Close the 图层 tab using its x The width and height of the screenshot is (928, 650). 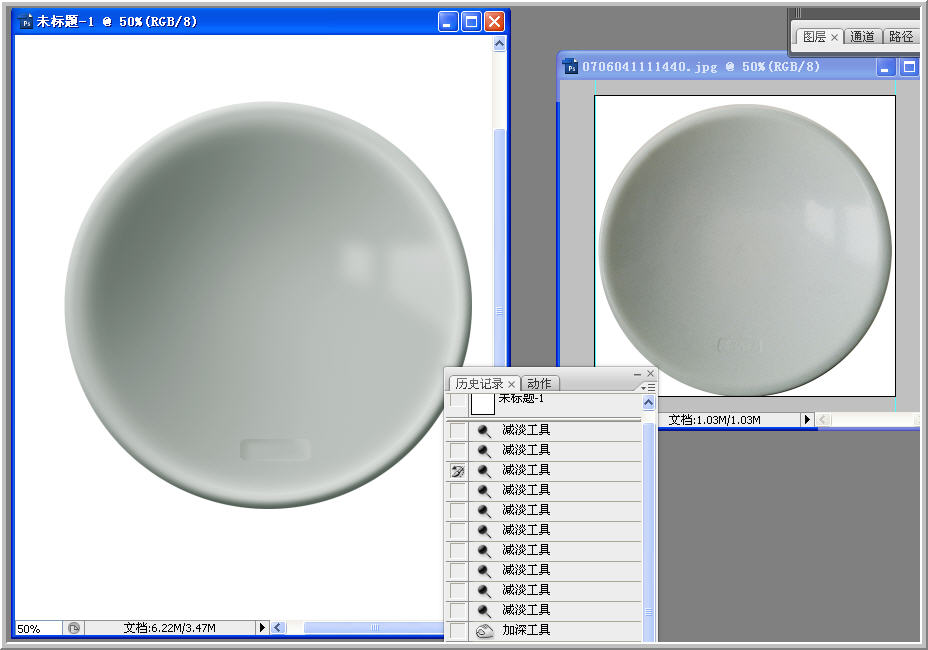pos(834,37)
